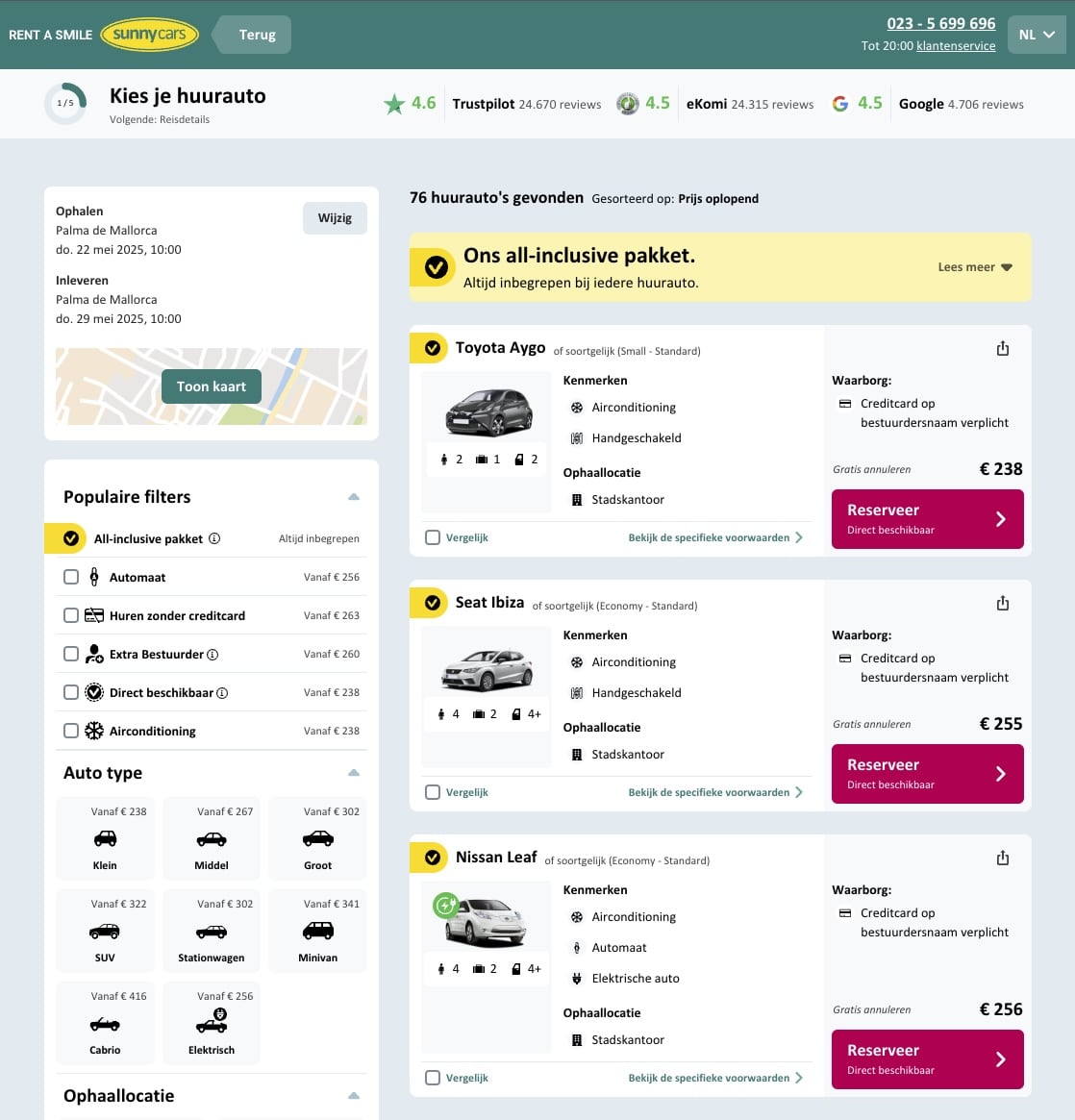Image resolution: width=1075 pixels, height=1120 pixels.
Task: Open info icon for Extra Bestuurder
Action: (212, 655)
